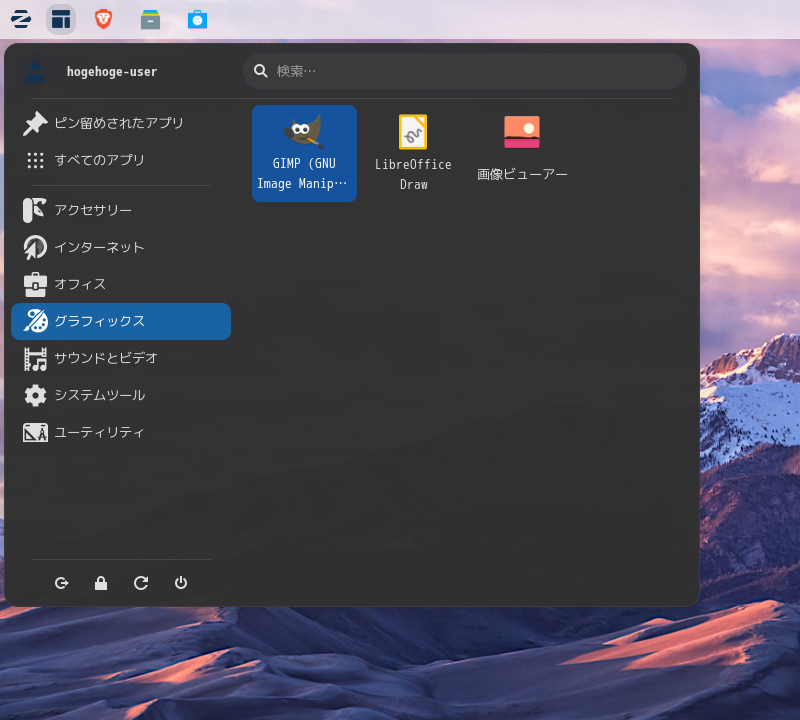Click the hogehoge-user avatar icon

tap(35, 71)
